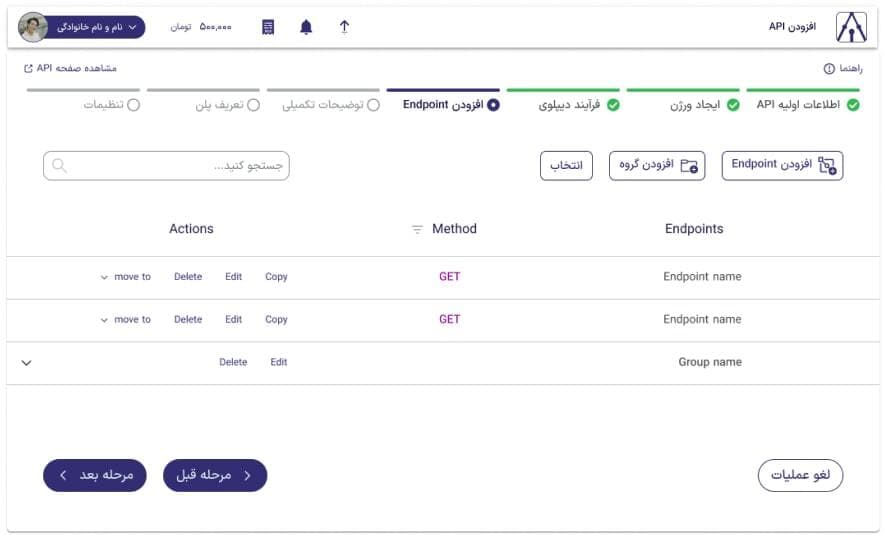Select the توضیحات تکمیلی step radio button

tap(373, 104)
